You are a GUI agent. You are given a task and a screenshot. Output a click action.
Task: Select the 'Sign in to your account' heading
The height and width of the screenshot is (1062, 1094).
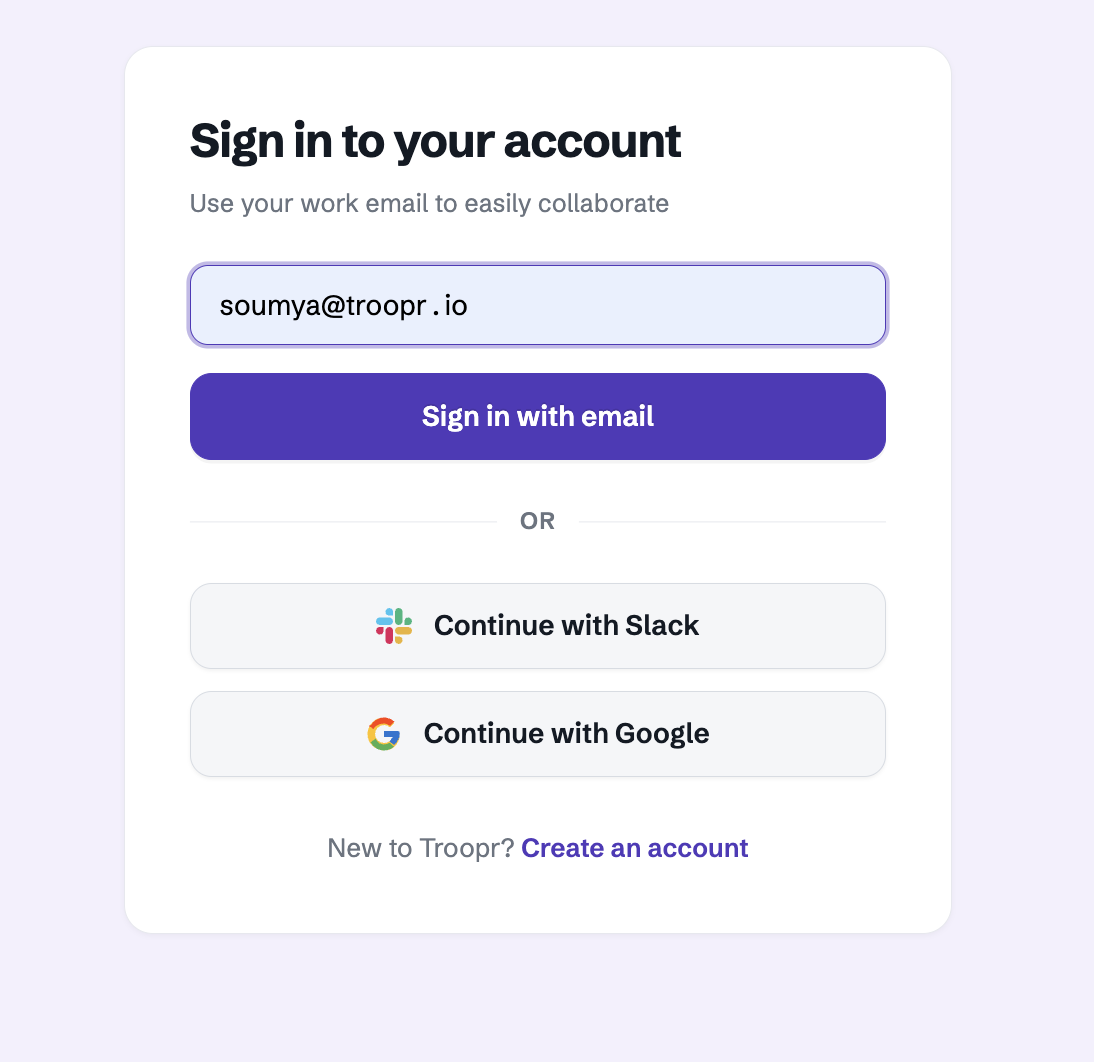(x=435, y=142)
